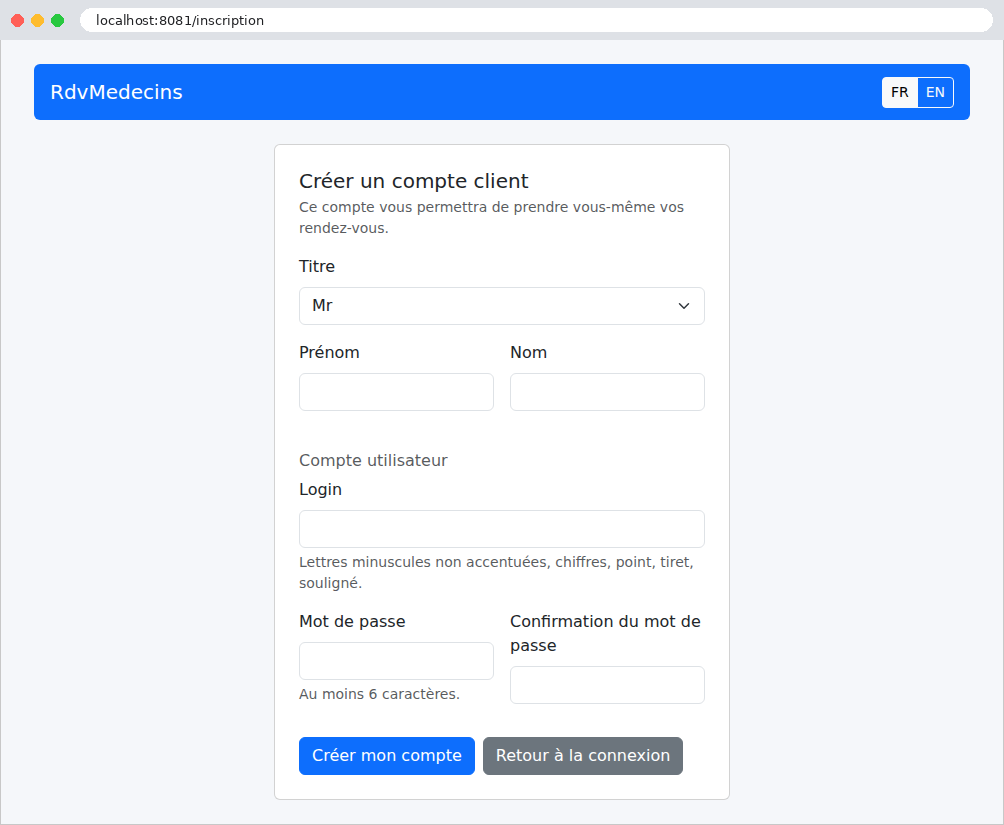Switch language to FR
1004x825 pixels.
900,92
